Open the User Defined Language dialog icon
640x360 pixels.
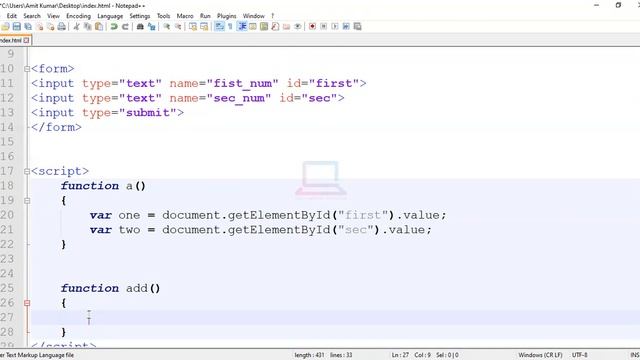tap(253, 27)
